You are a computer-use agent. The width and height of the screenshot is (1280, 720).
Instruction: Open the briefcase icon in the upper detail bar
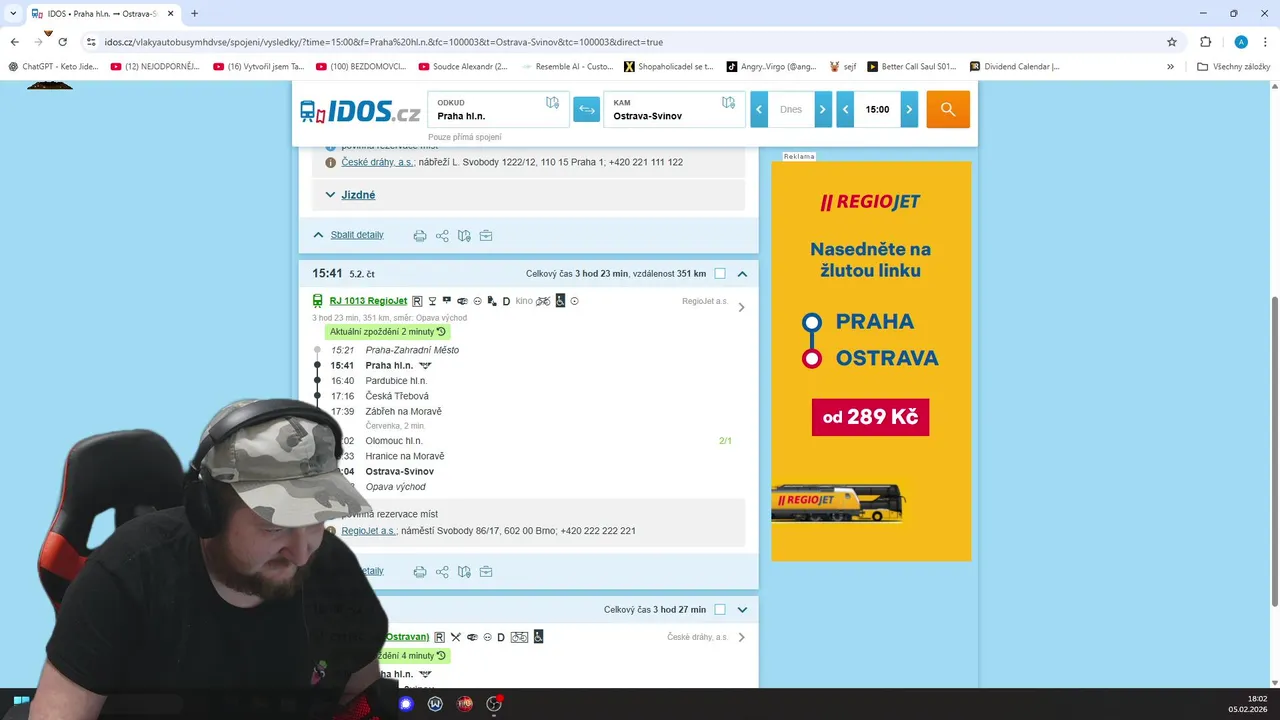(x=486, y=236)
